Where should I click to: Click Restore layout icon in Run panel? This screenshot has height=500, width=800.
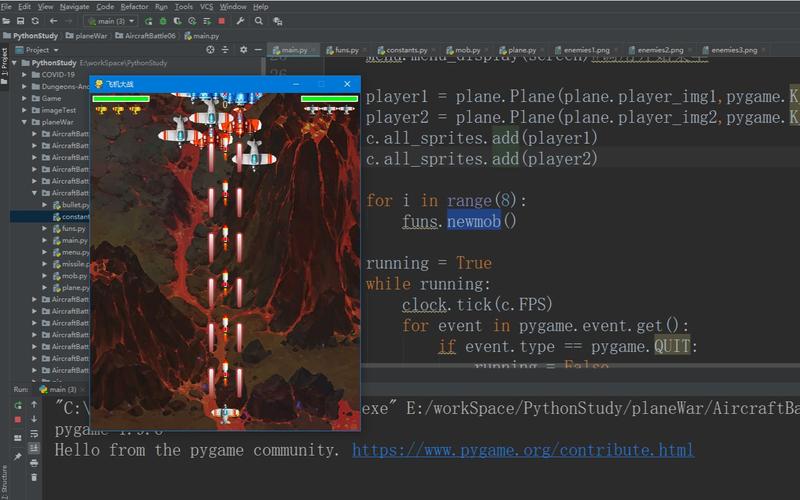18,438
